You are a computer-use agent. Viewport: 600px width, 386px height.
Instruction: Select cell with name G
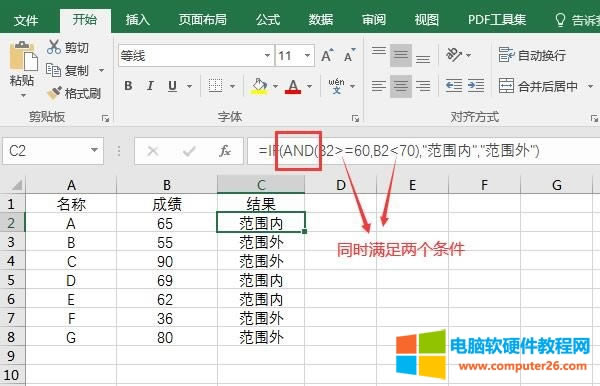coord(71,337)
